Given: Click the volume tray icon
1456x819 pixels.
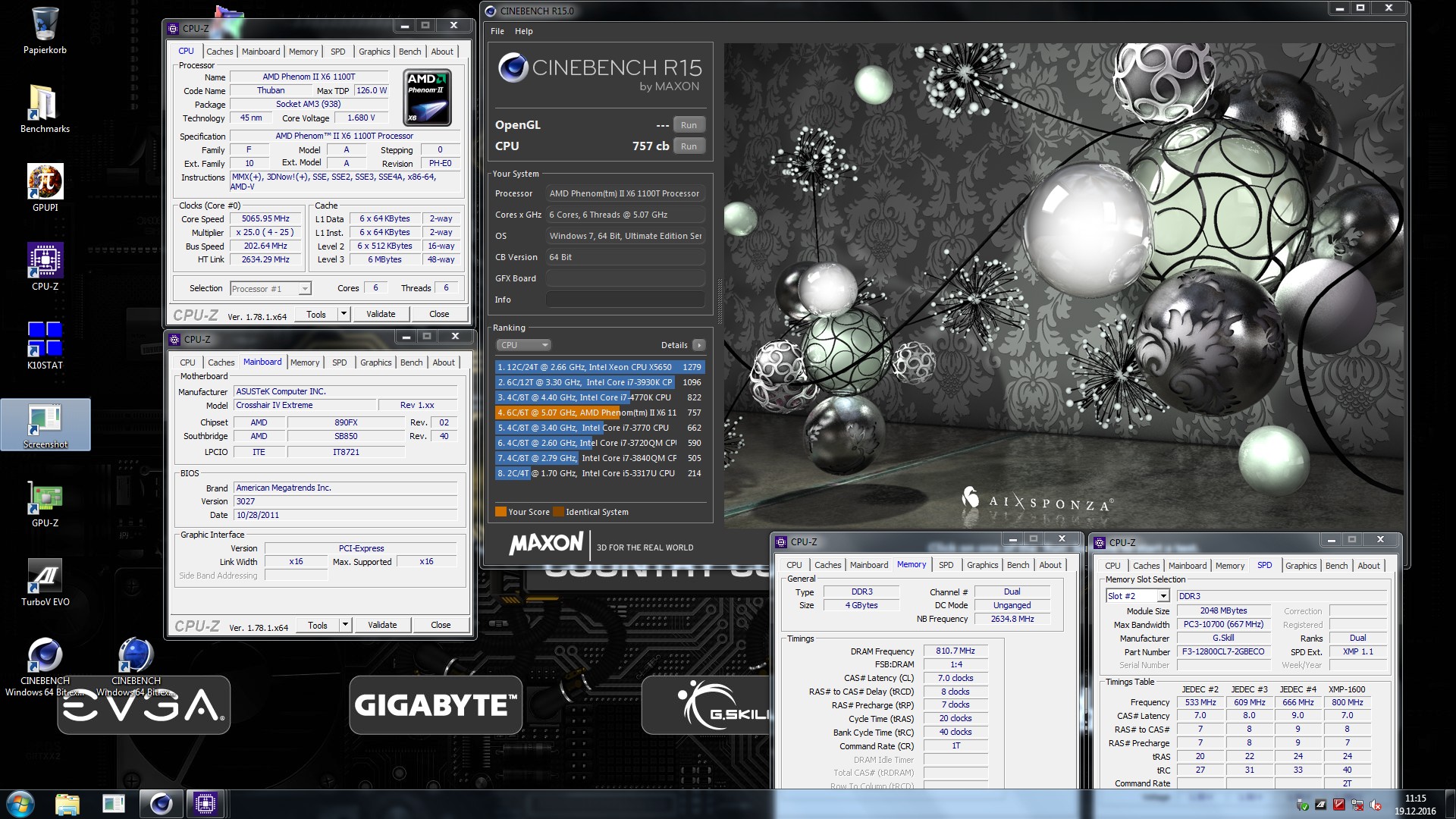Looking at the screenshot, I should (x=1376, y=805).
